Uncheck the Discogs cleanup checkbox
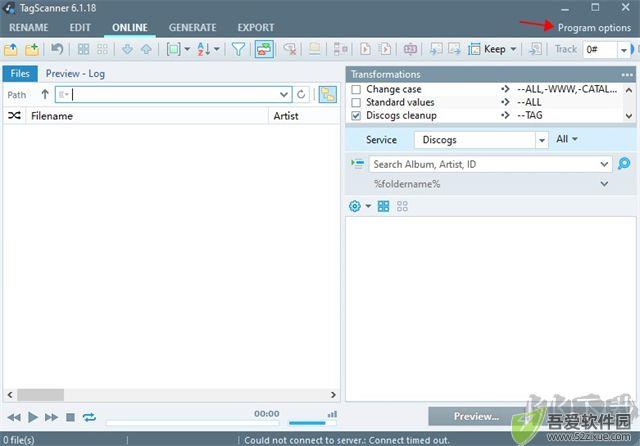The image size is (640, 446). (356, 115)
